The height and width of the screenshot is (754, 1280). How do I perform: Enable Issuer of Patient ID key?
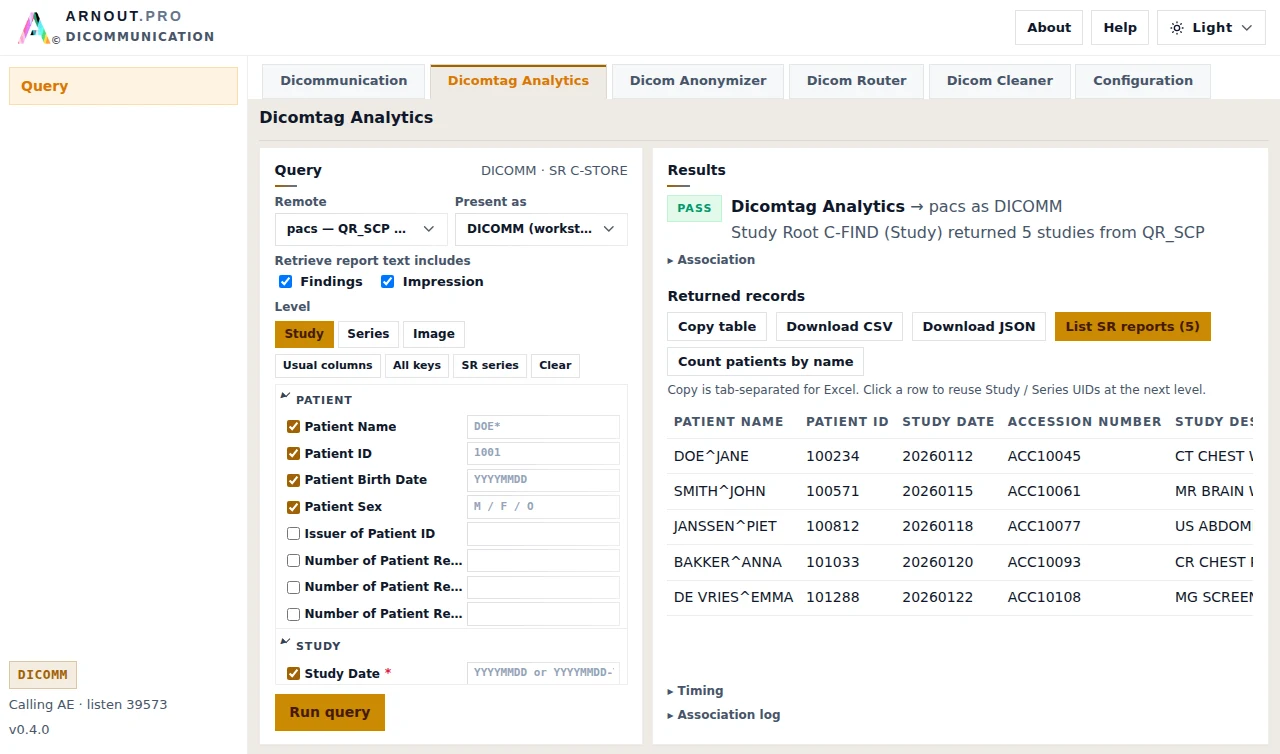click(293, 534)
